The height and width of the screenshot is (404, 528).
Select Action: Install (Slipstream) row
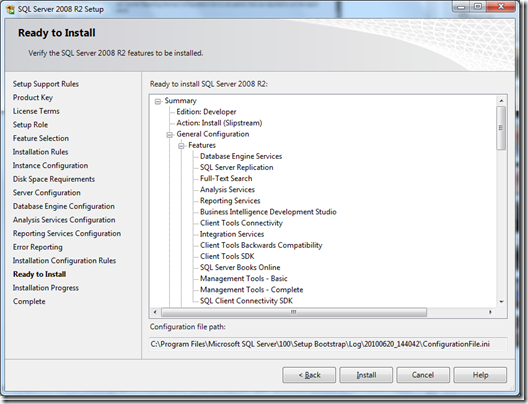219,123
